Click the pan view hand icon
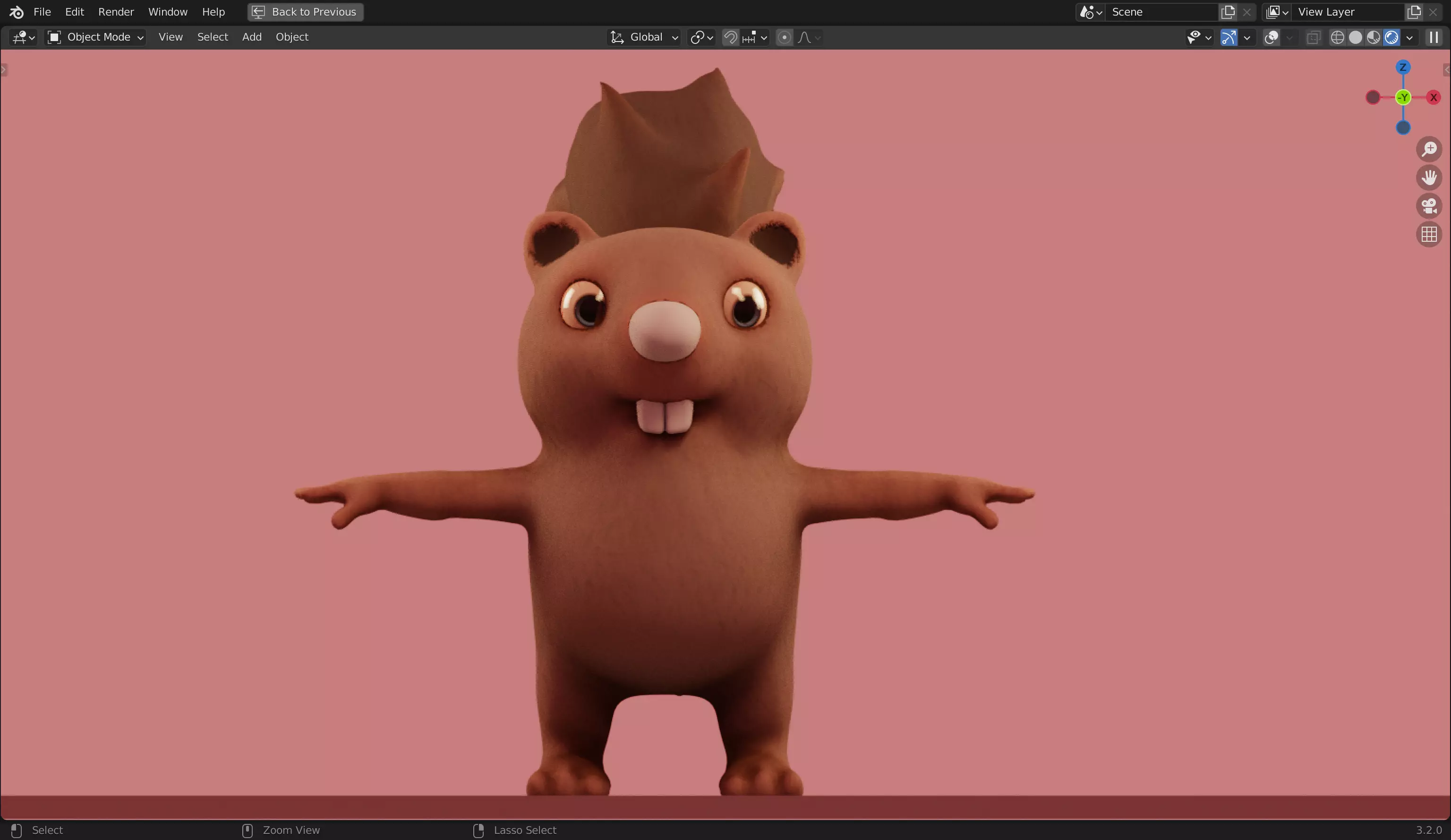 tap(1428, 178)
